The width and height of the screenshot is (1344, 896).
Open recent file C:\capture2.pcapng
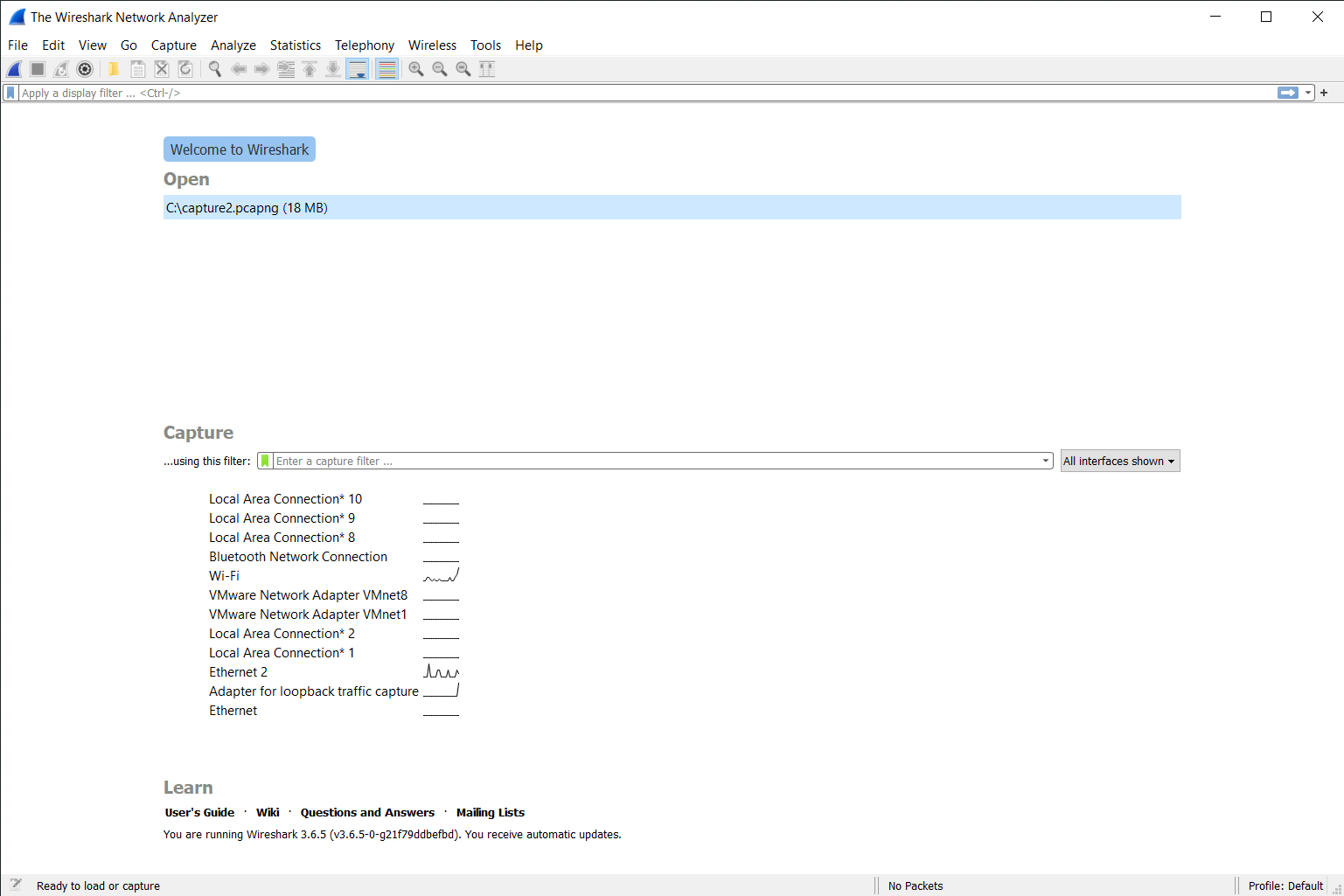pyautogui.click(x=672, y=207)
